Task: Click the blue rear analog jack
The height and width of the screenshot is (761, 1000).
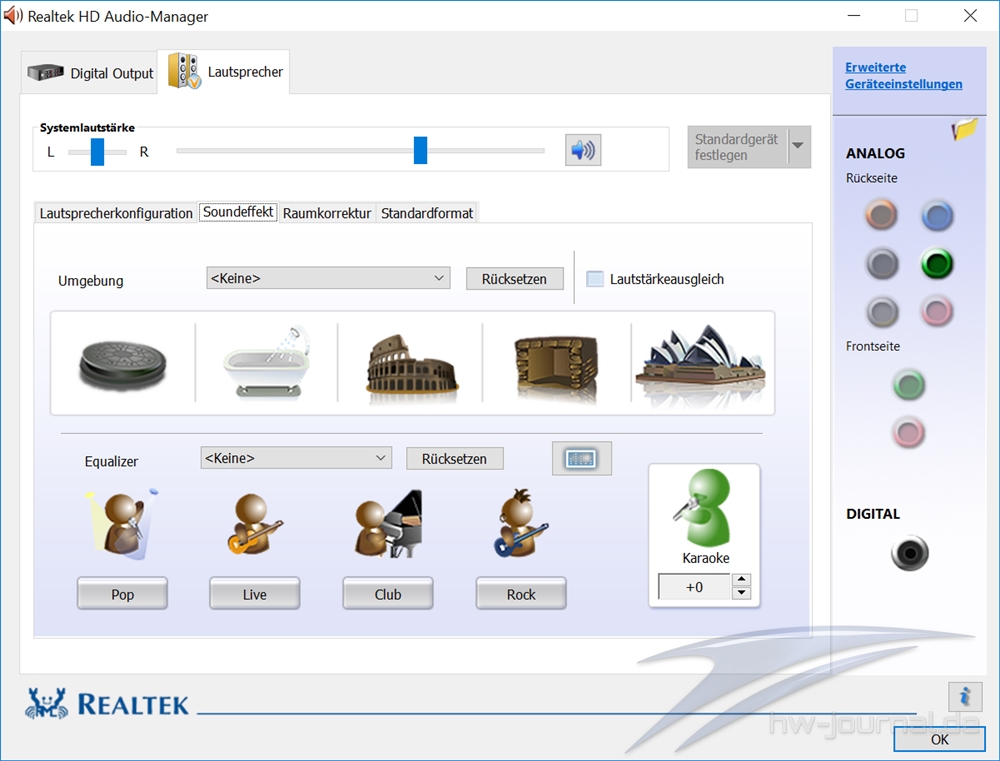Action: (x=937, y=215)
